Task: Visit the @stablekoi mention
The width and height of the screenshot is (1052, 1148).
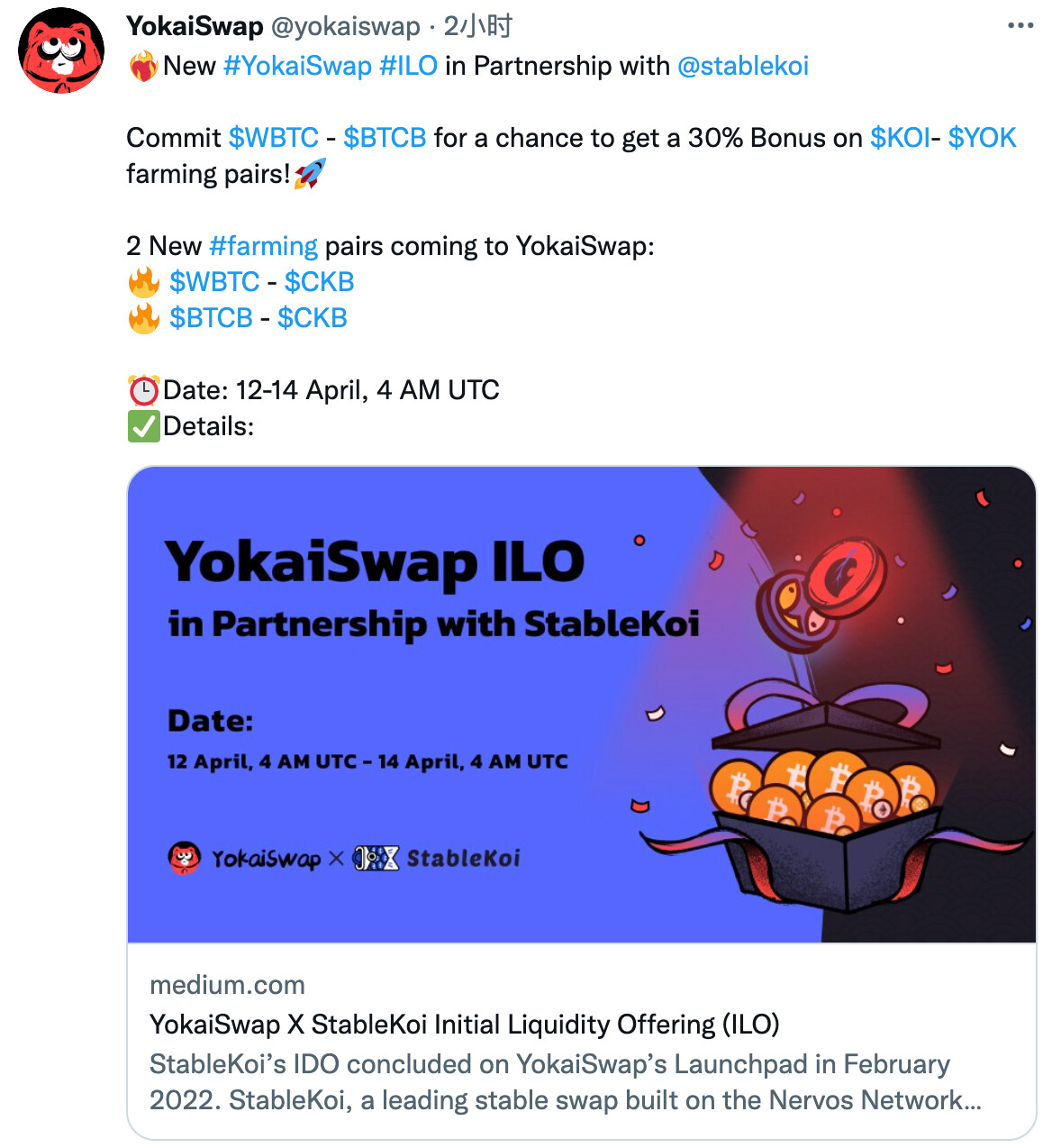Action: coord(742,66)
